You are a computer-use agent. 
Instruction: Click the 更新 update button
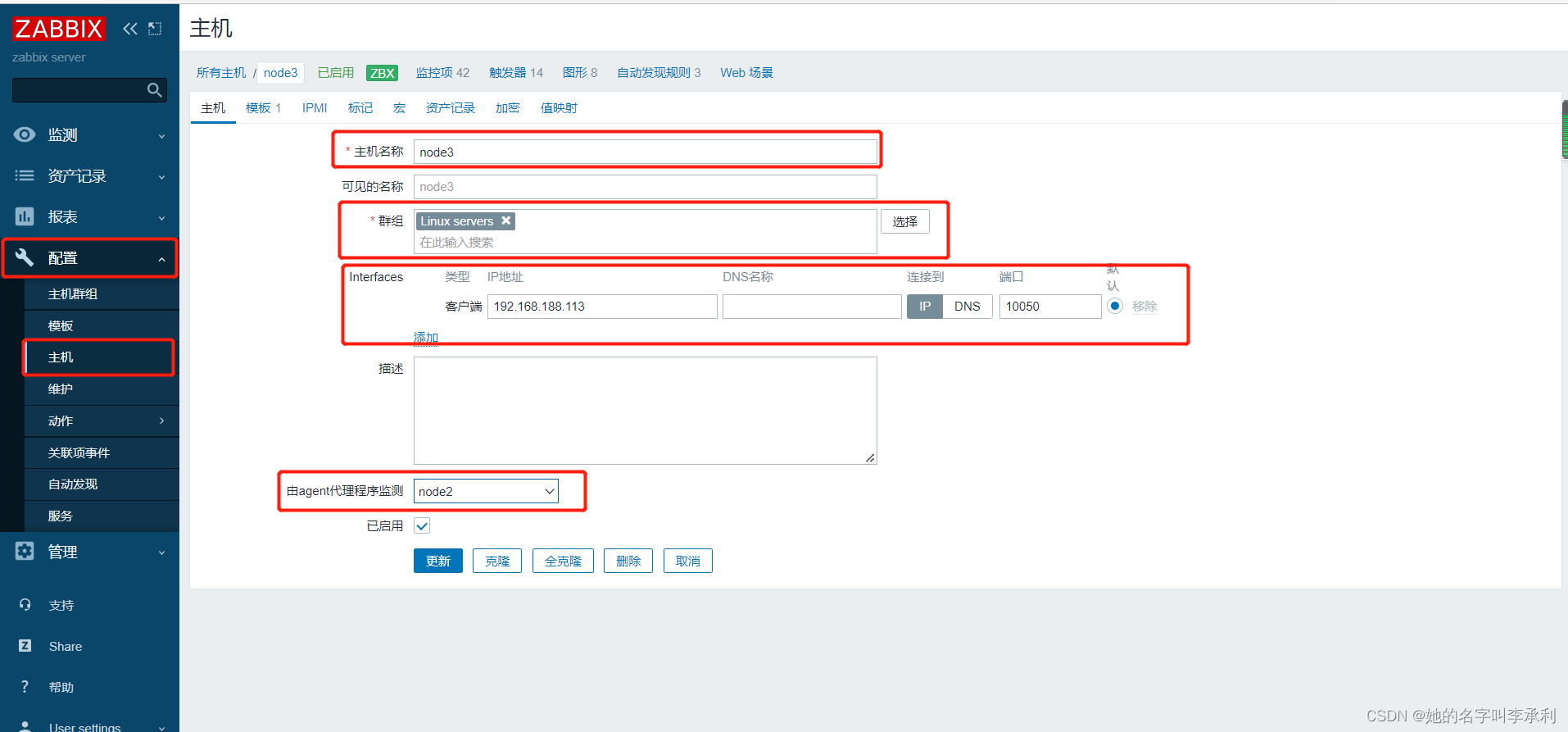point(438,561)
